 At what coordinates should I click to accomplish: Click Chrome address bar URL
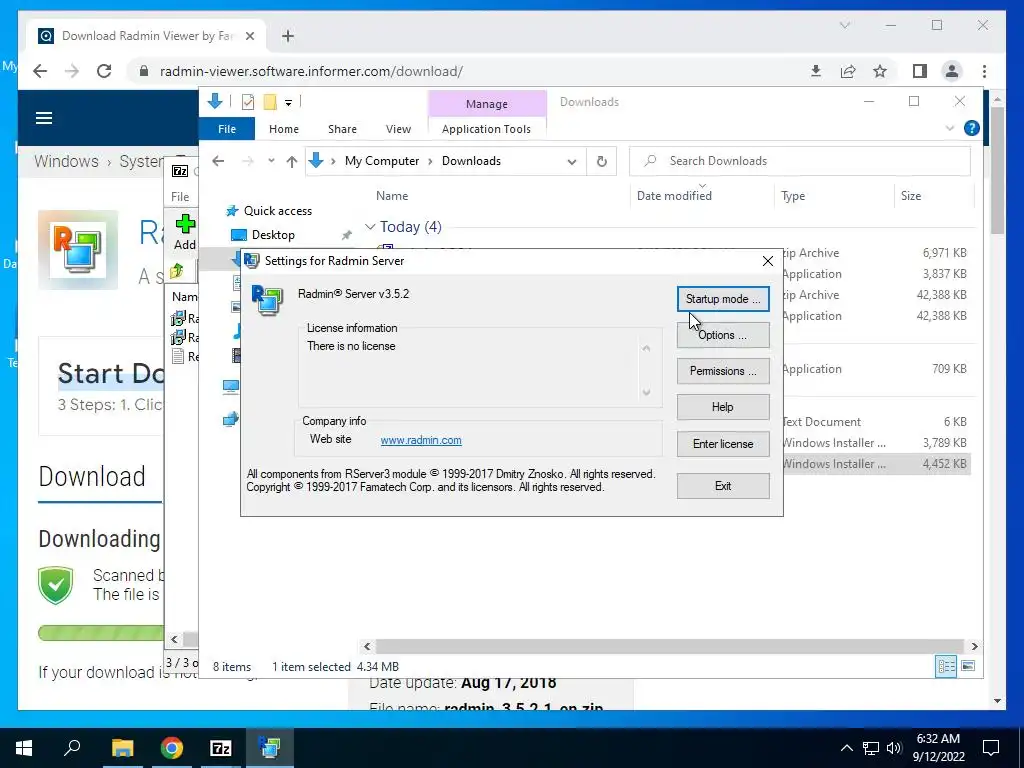[312, 71]
